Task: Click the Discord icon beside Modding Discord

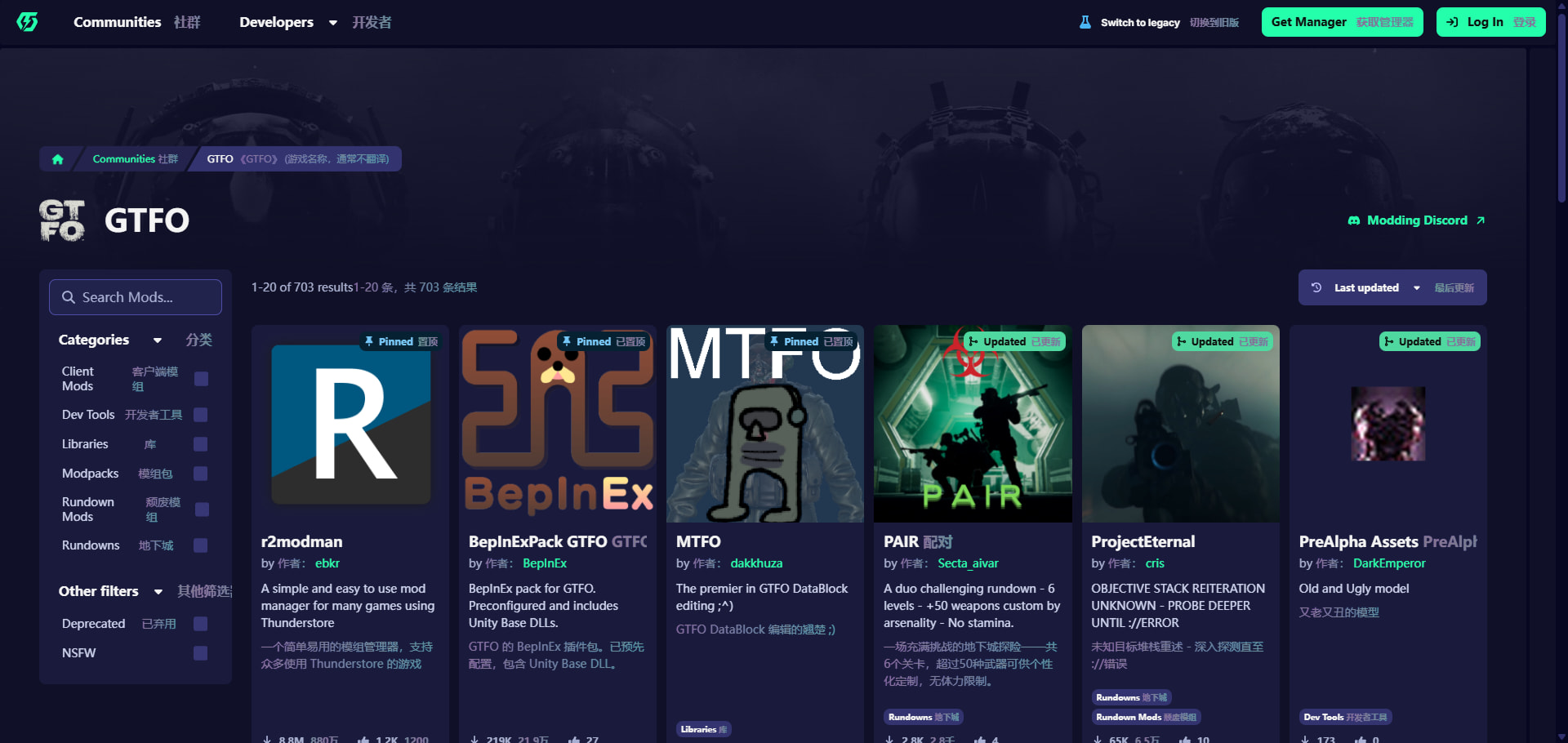Action: pos(1353,220)
